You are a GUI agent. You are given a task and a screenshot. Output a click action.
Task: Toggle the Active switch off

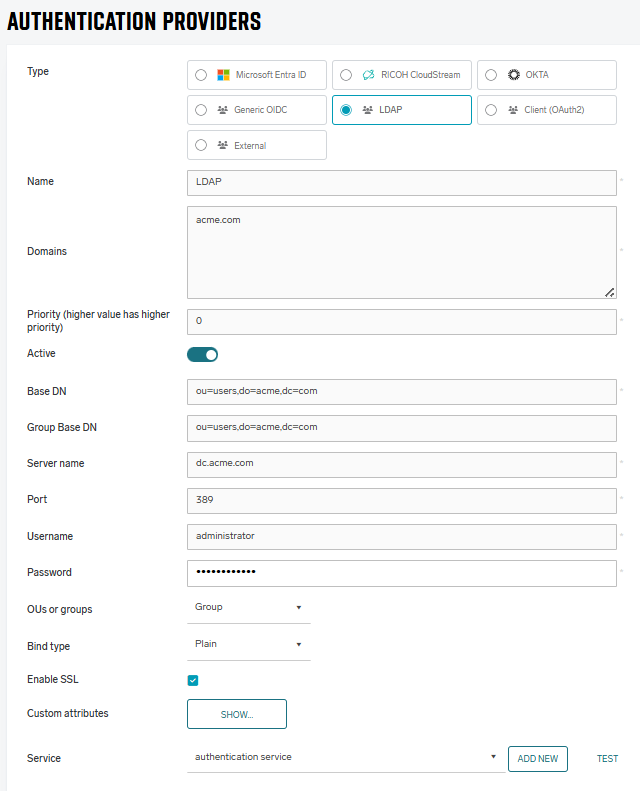[203, 354]
